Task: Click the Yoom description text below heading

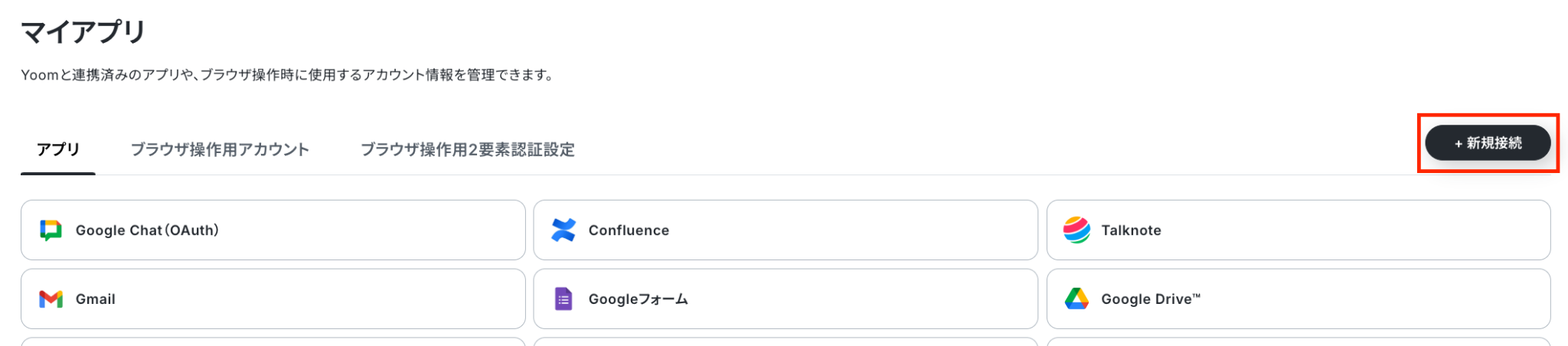Action: click(287, 75)
